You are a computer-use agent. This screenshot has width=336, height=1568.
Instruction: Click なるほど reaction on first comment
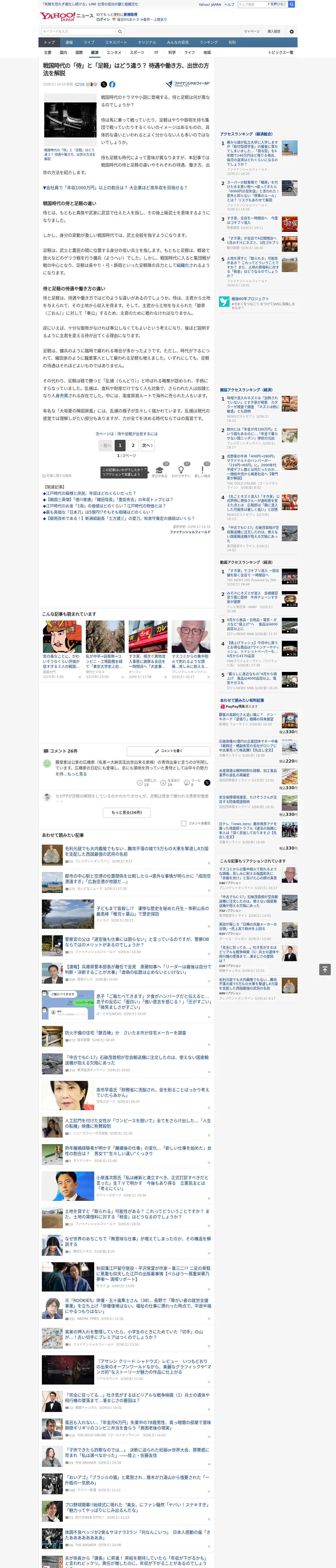coord(170,782)
